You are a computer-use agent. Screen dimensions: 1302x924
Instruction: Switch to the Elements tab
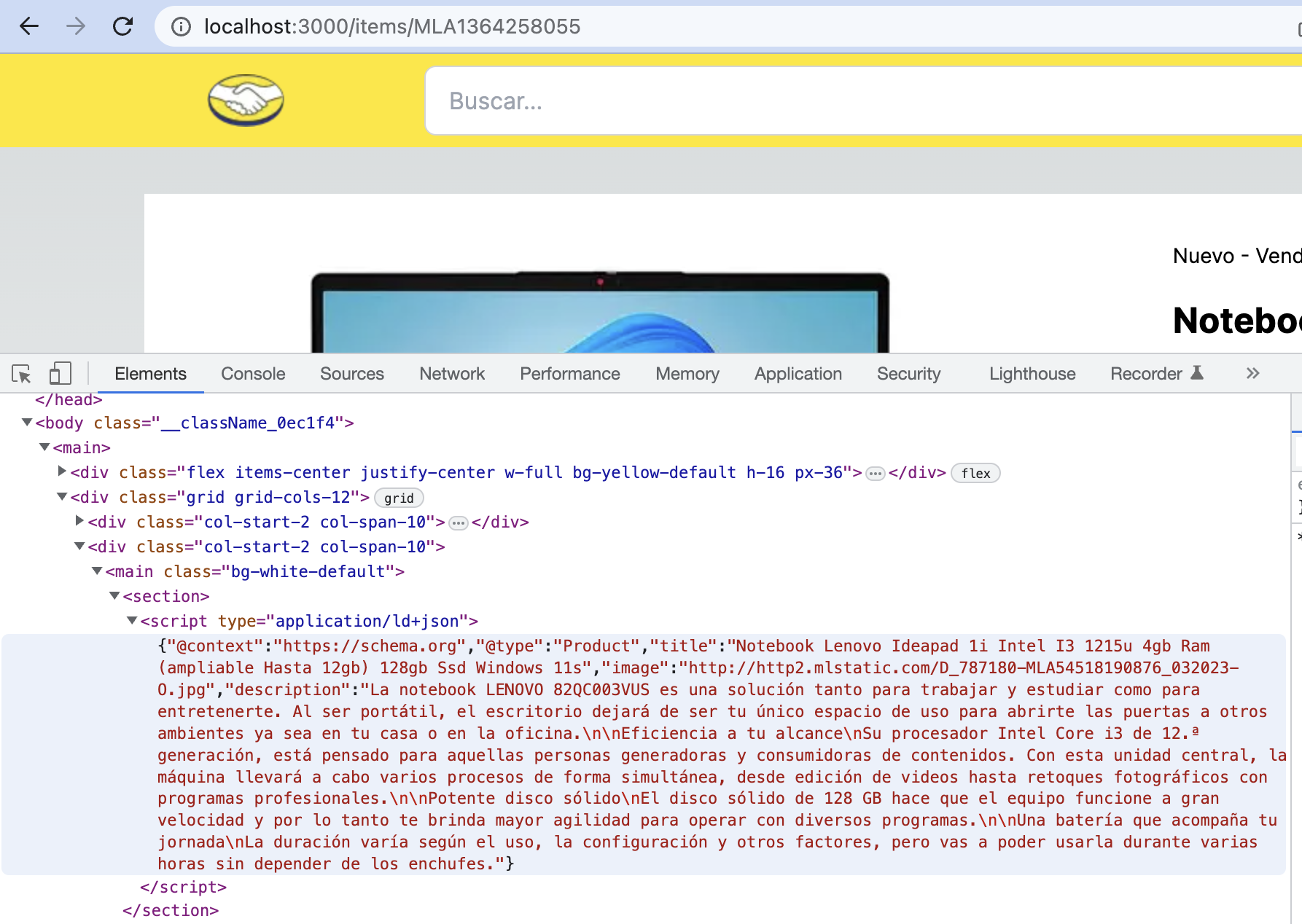150,374
